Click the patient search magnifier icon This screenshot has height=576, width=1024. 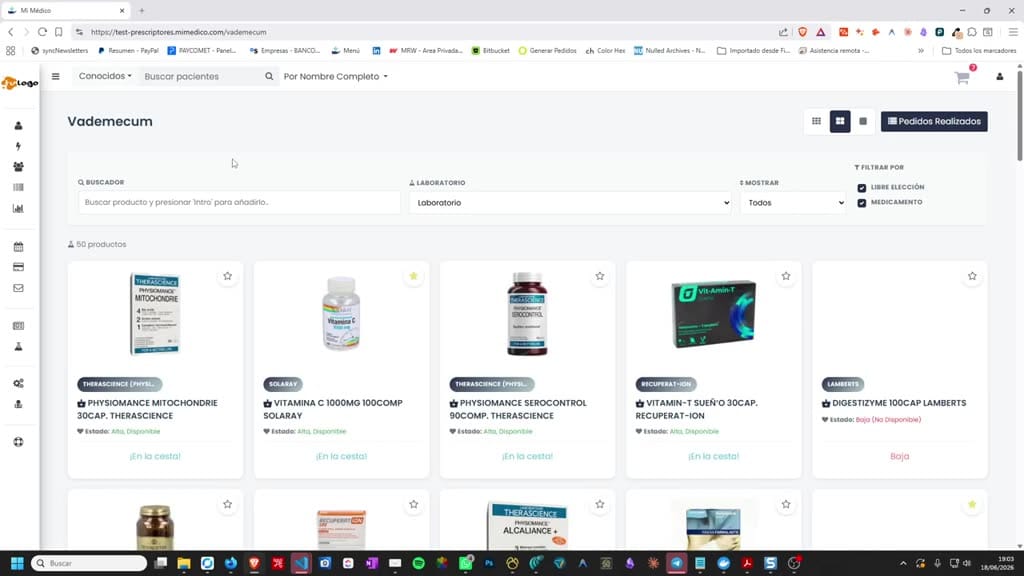269,76
